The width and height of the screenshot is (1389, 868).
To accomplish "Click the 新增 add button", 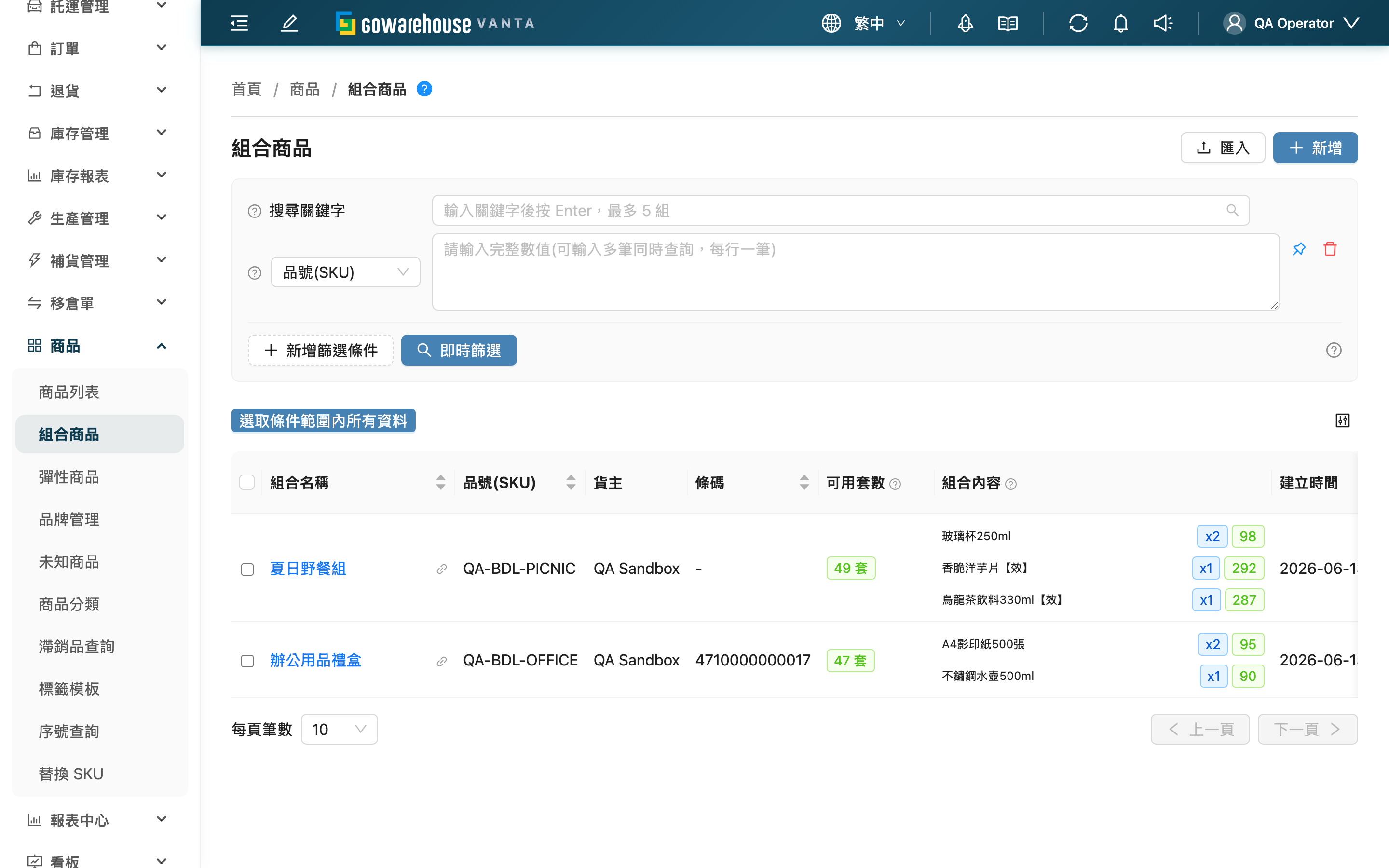I will point(1315,148).
